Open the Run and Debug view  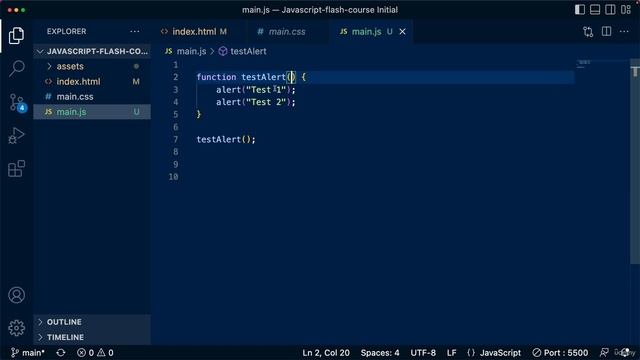coord(16,135)
